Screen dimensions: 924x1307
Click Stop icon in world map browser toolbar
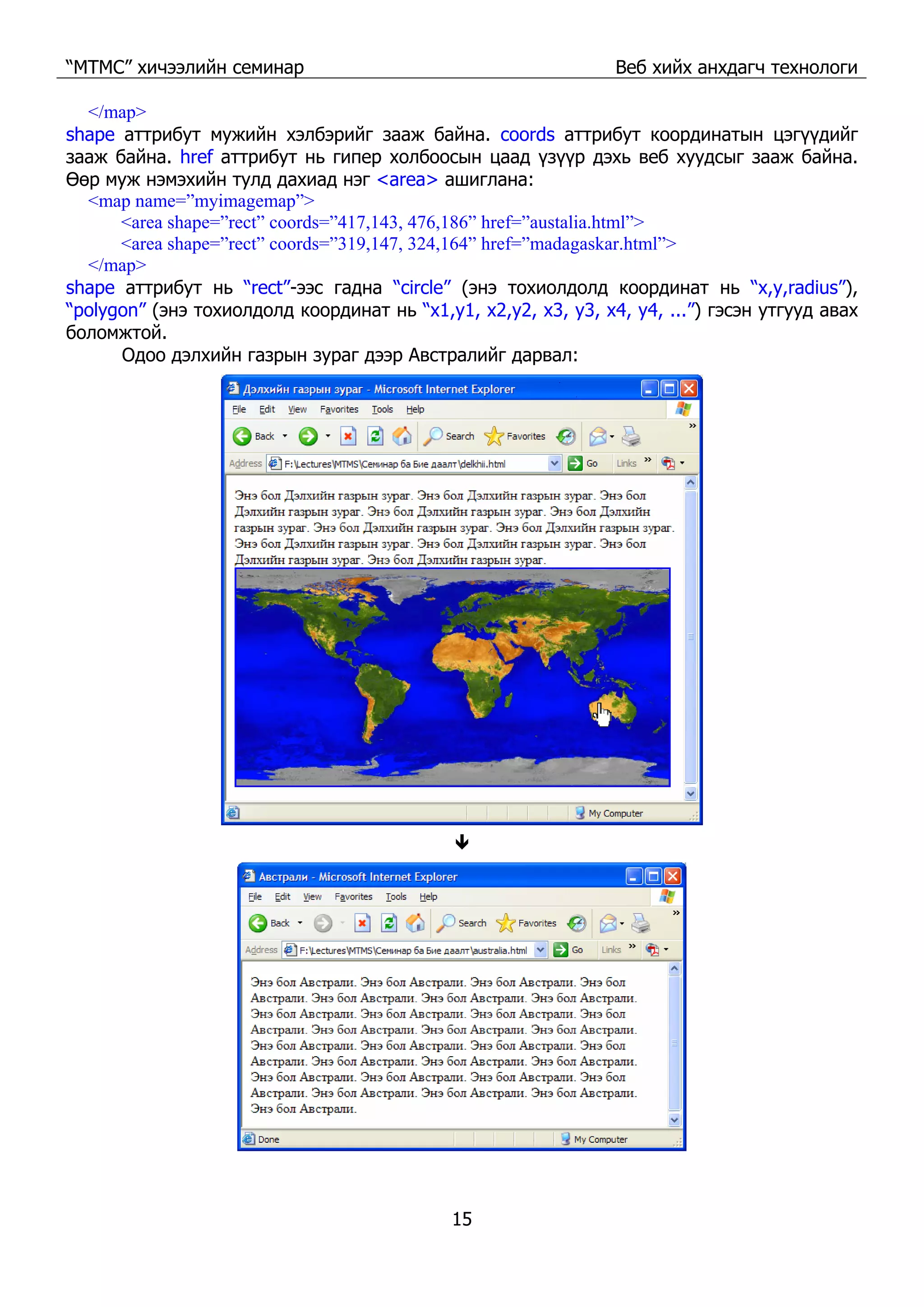[x=348, y=437]
